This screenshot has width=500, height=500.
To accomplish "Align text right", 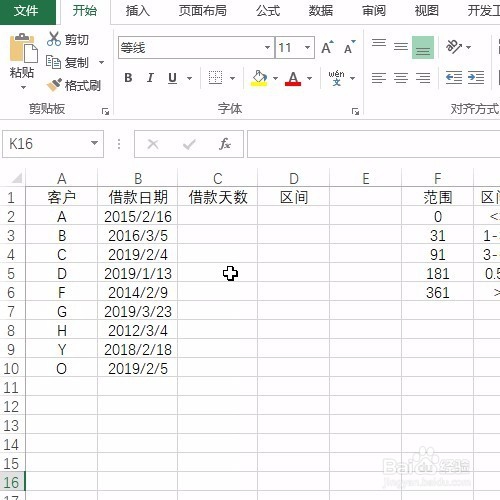I will (x=423, y=78).
